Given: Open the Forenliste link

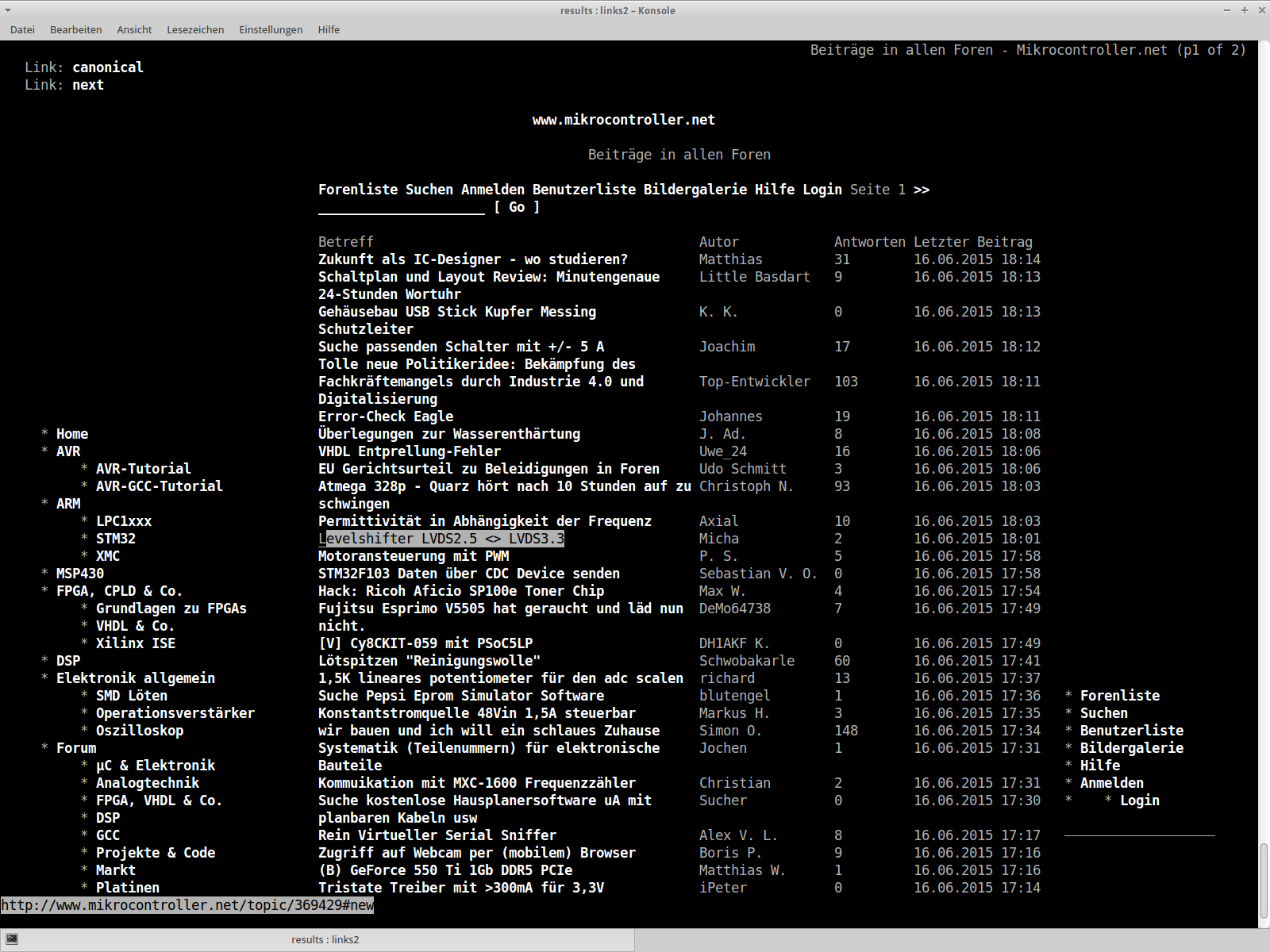Looking at the screenshot, I should [x=358, y=190].
